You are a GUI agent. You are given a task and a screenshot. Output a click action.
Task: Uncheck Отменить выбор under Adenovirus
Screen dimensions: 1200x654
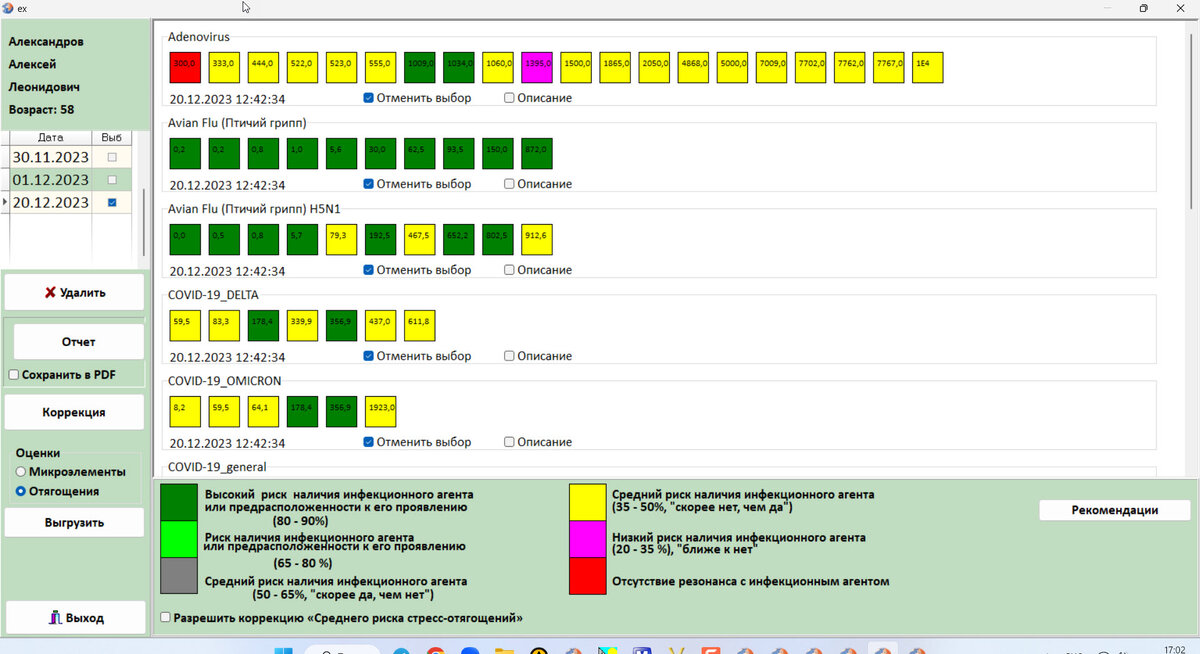point(368,98)
